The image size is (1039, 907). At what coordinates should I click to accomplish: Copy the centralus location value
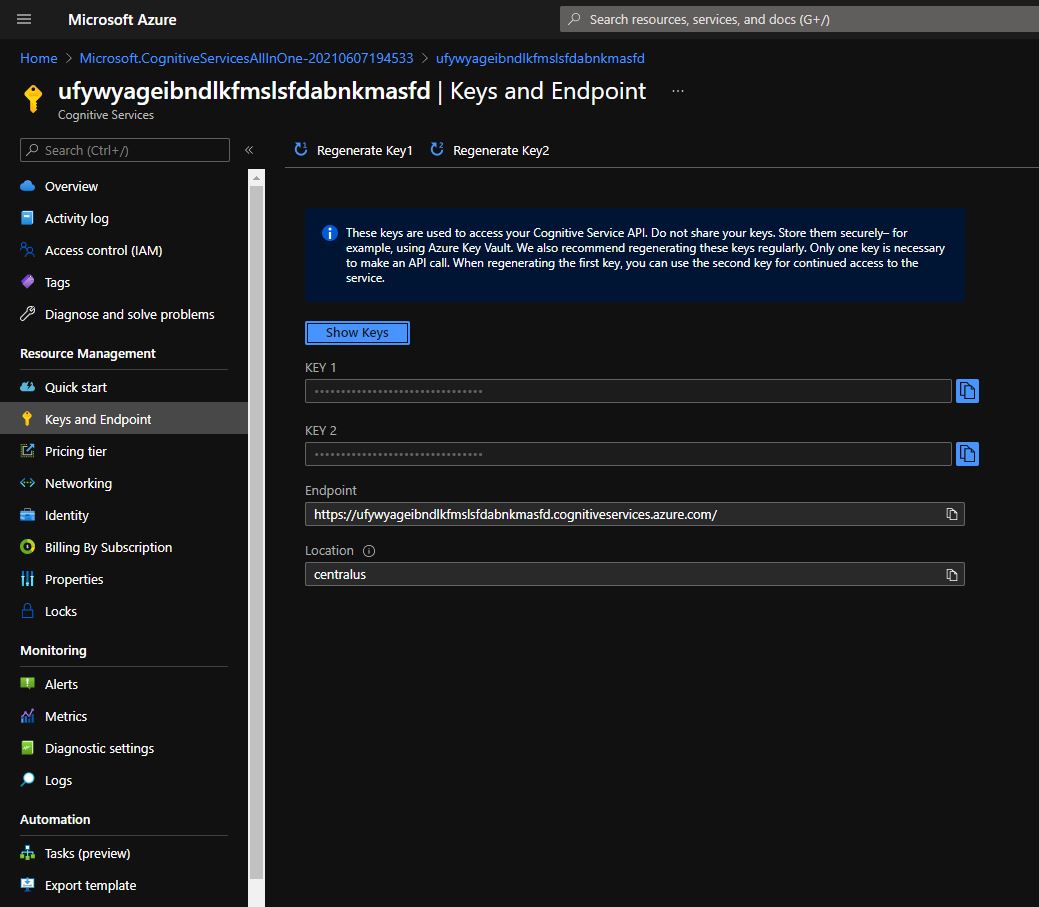tap(950, 573)
